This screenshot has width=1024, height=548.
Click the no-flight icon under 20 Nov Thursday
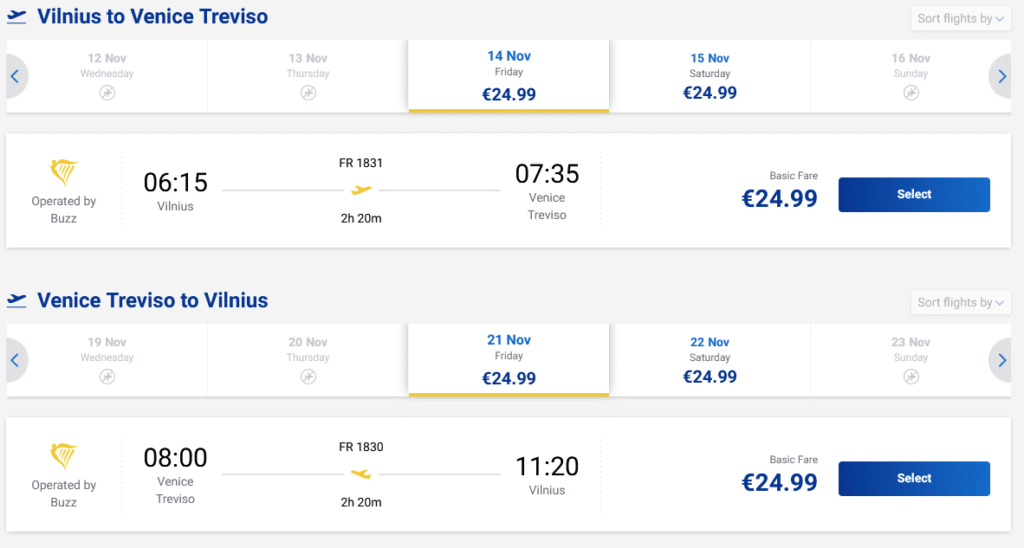(308, 377)
